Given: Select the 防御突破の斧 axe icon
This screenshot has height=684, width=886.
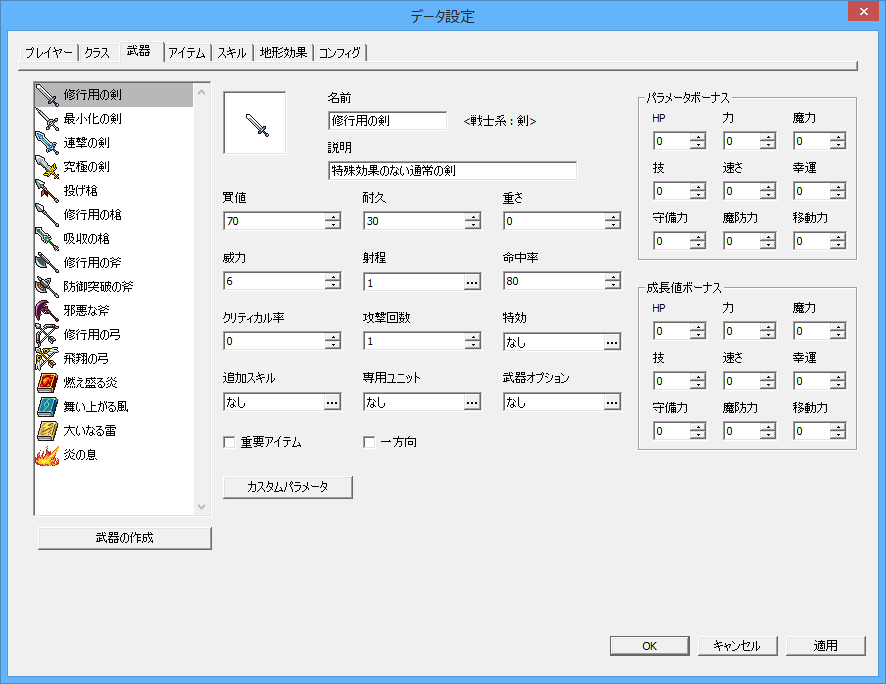Looking at the screenshot, I should (47, 287).
